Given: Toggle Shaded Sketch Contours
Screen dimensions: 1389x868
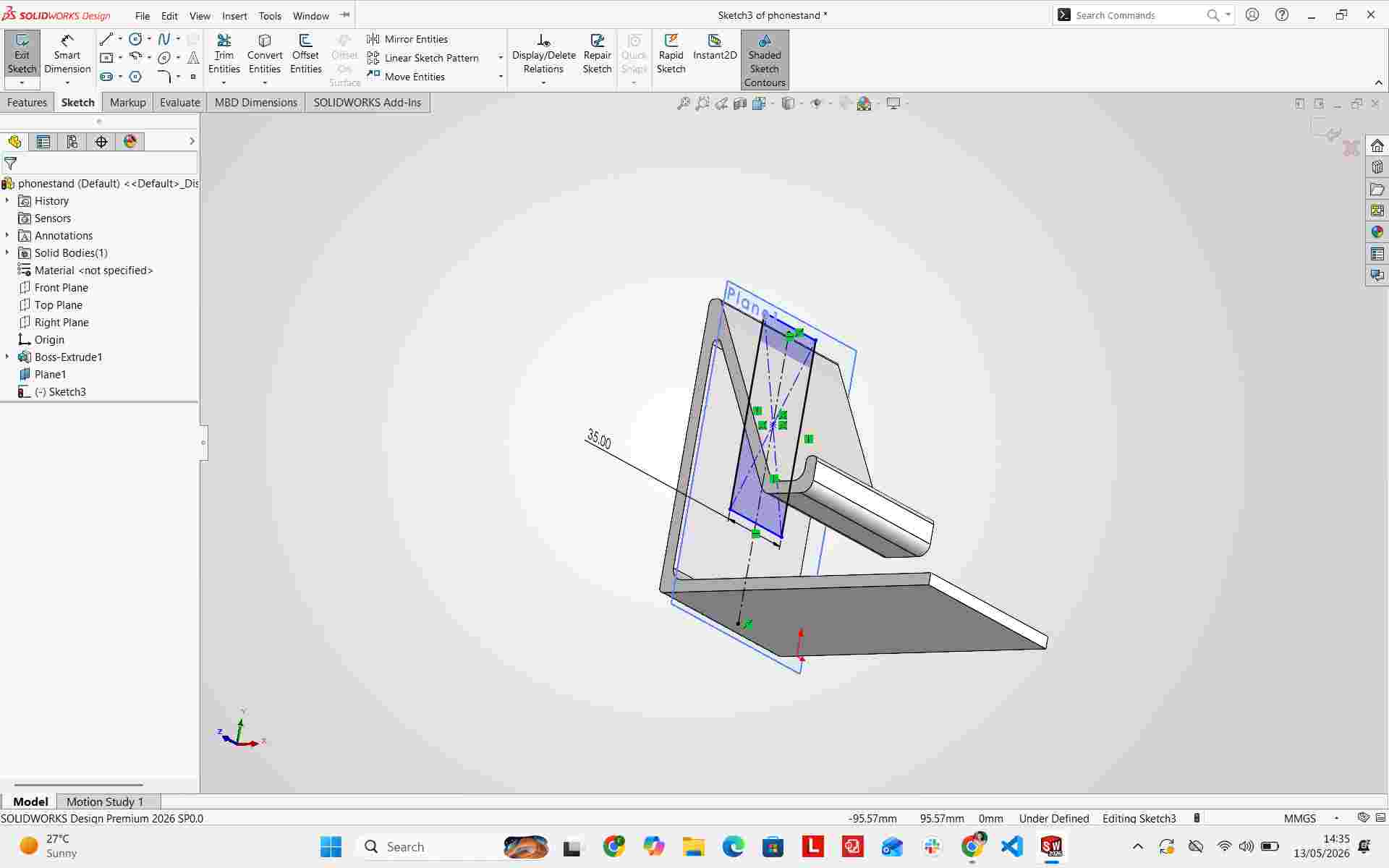Looking at the screenshot, I should tap(765, 60).
